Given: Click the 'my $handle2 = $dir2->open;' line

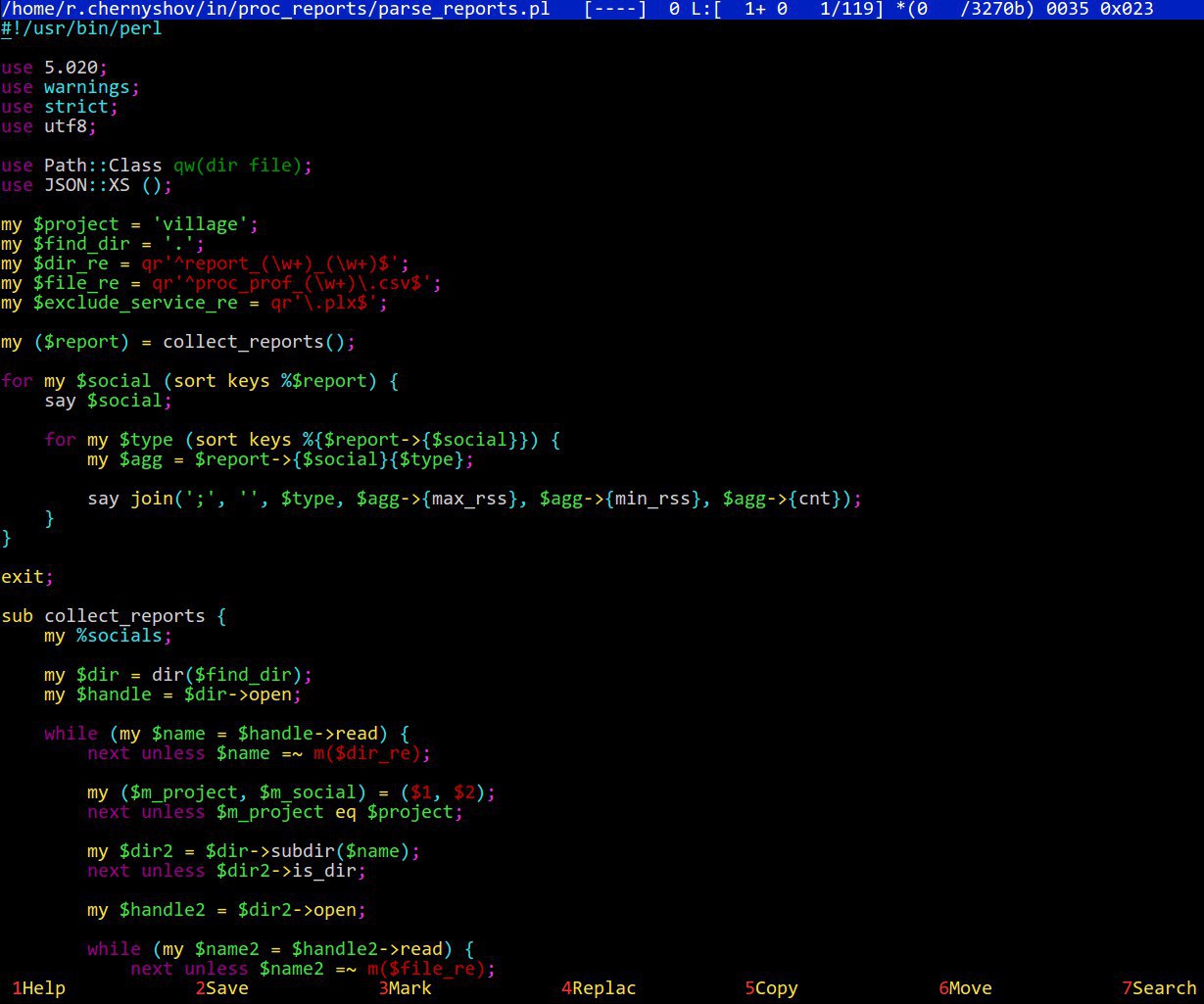Looking at the screenshot, I should (x=226, y=910).
